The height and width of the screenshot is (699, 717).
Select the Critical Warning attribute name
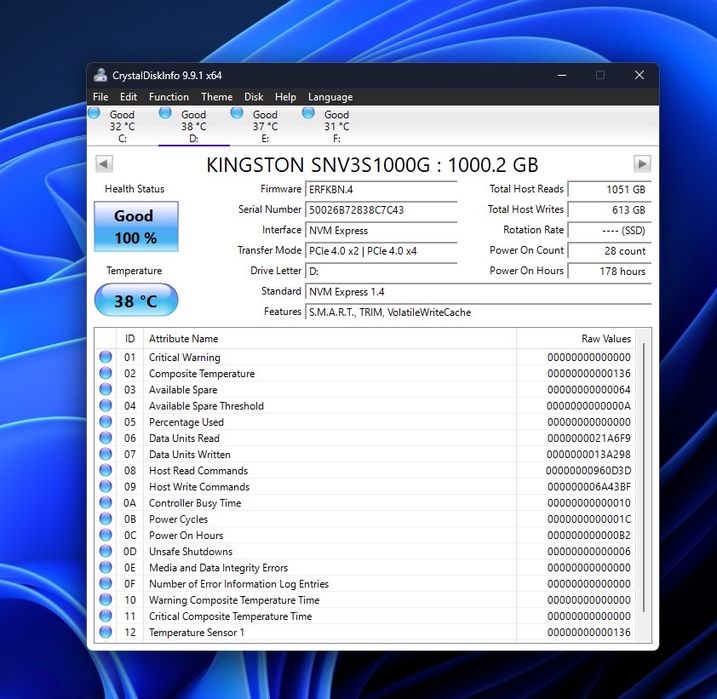point(185,357)
